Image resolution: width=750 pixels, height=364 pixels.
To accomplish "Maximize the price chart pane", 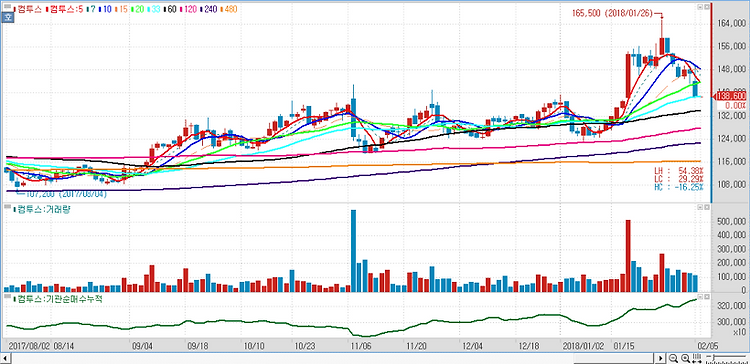I will click(706, 7).
